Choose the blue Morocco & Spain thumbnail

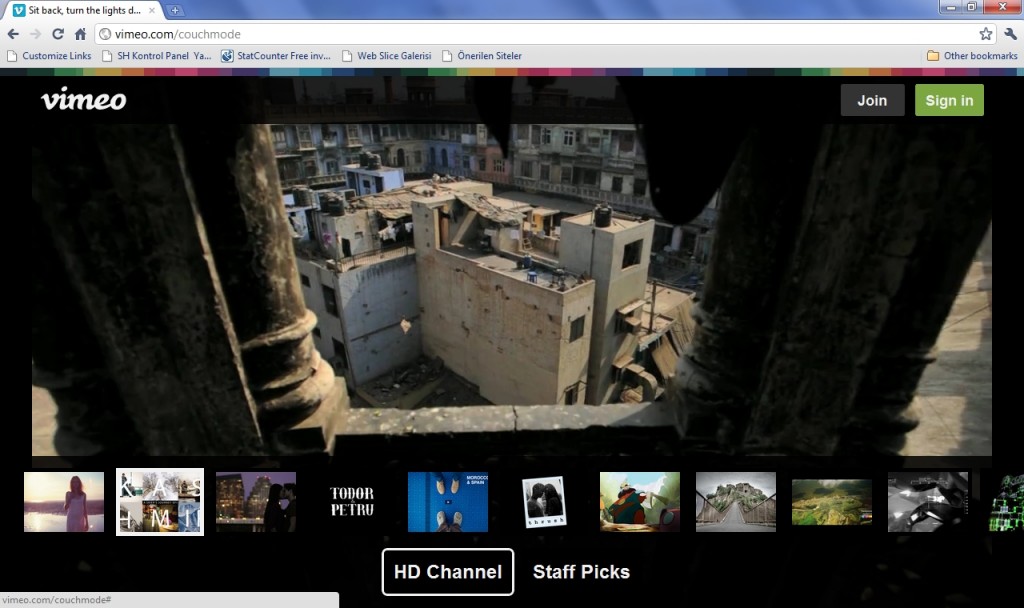[x=448, y=502]
